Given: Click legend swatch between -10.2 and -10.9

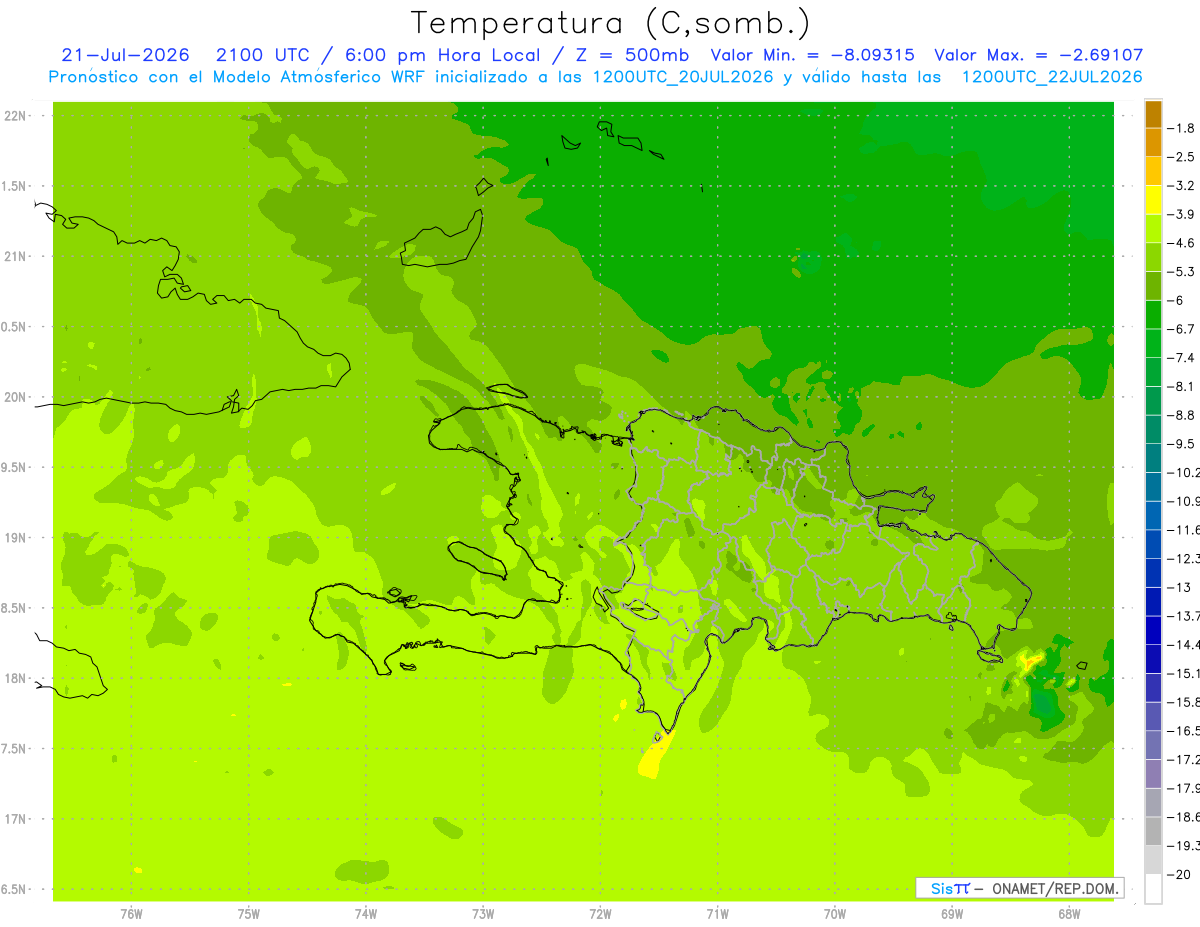Looking at the screenshot, I should (x=1153, y=486).
